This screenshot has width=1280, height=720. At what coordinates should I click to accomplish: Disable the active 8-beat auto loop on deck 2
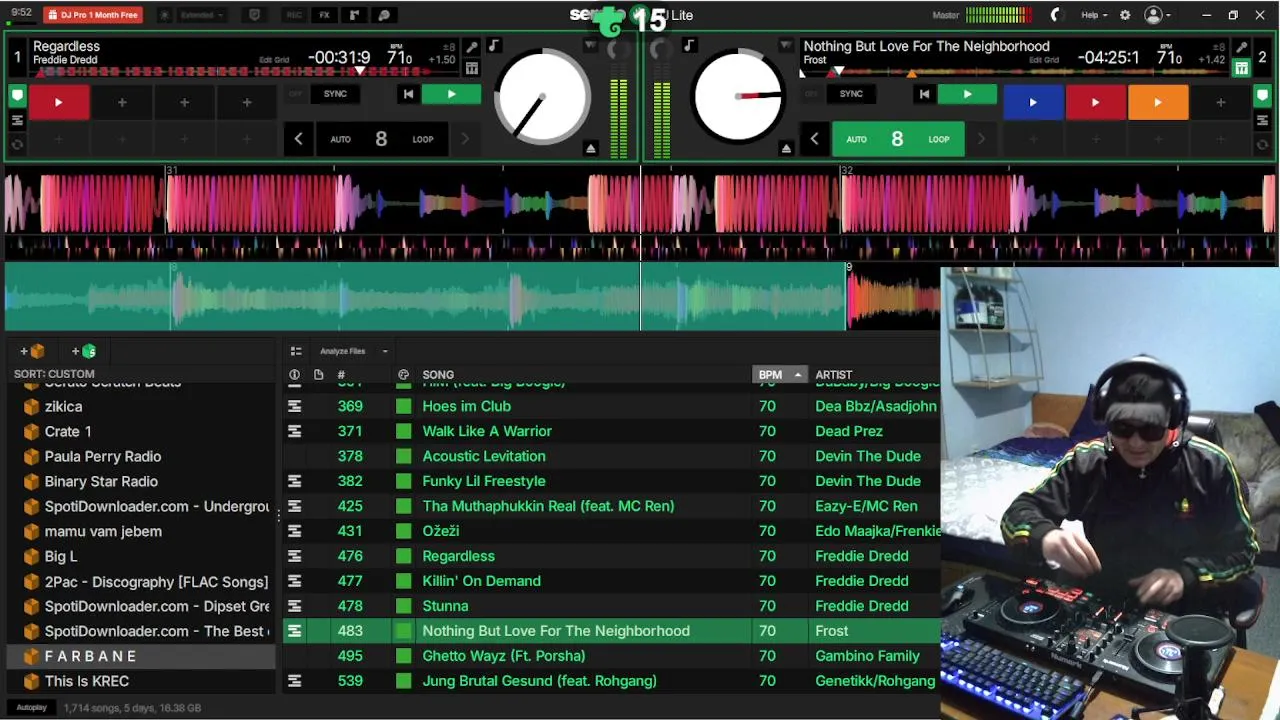[x=897, y=139]
